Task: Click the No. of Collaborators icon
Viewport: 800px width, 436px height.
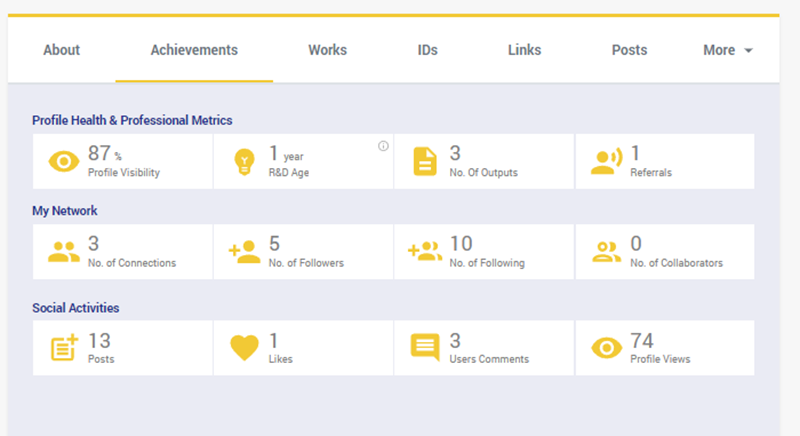Action: pyautogui.click(x=606, y=252)
